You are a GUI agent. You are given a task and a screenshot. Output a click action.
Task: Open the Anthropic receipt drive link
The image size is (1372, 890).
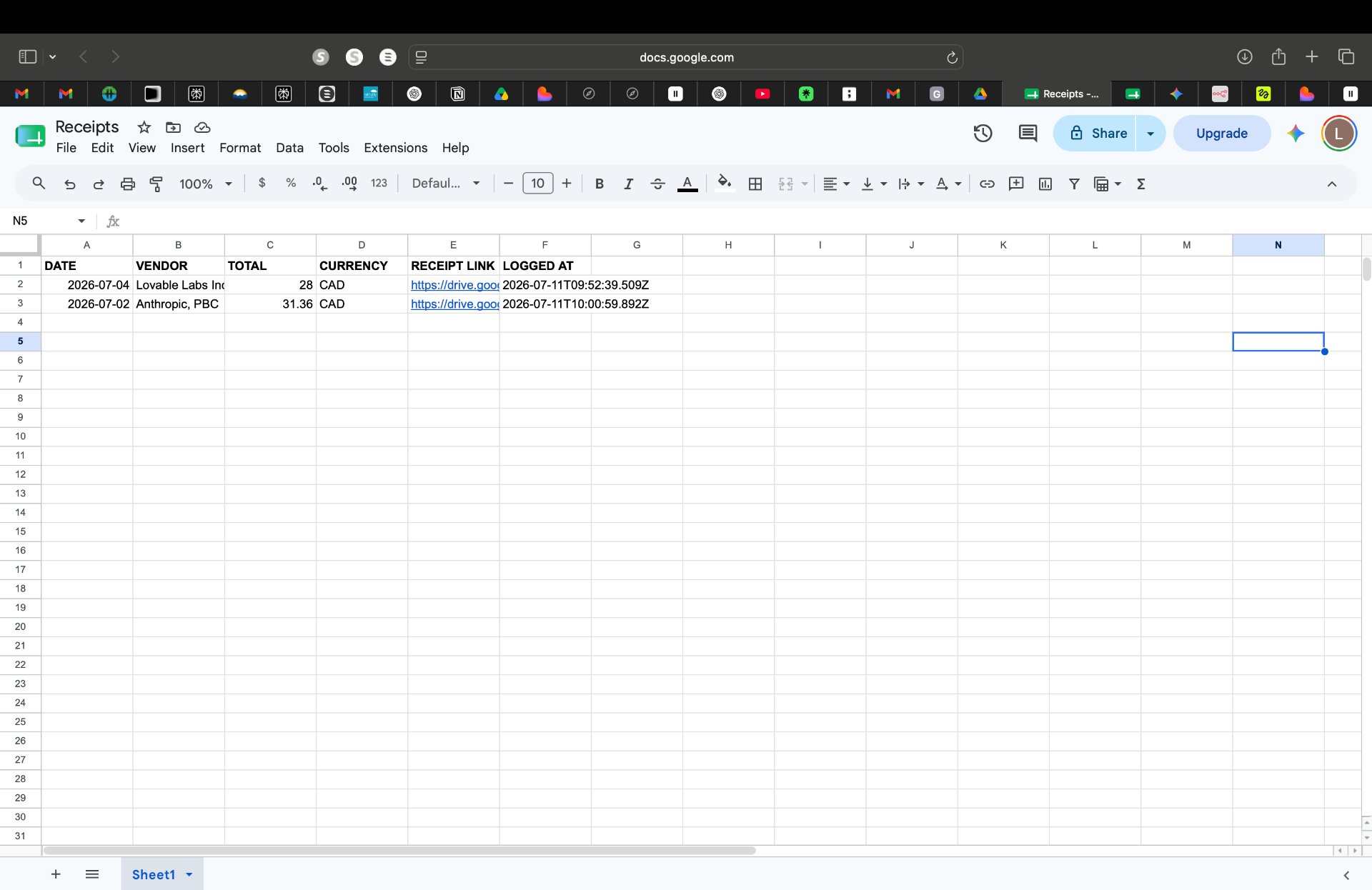click(454, 304)
